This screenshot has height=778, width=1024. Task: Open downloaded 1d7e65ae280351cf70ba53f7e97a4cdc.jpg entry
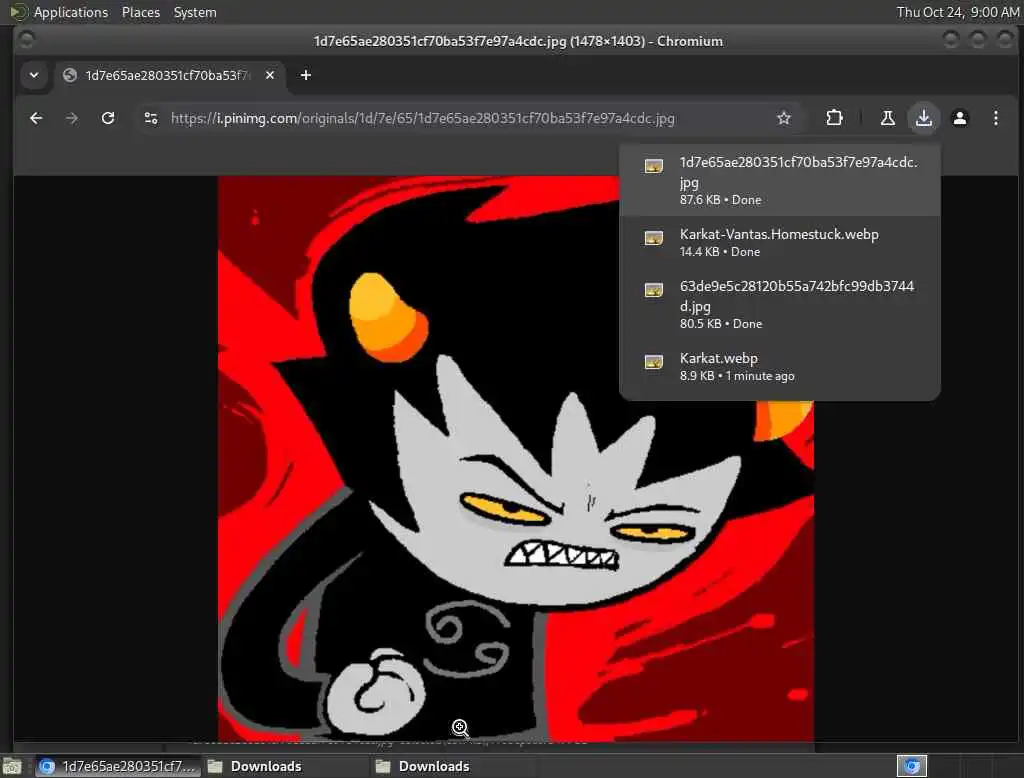tap(780, 180)
